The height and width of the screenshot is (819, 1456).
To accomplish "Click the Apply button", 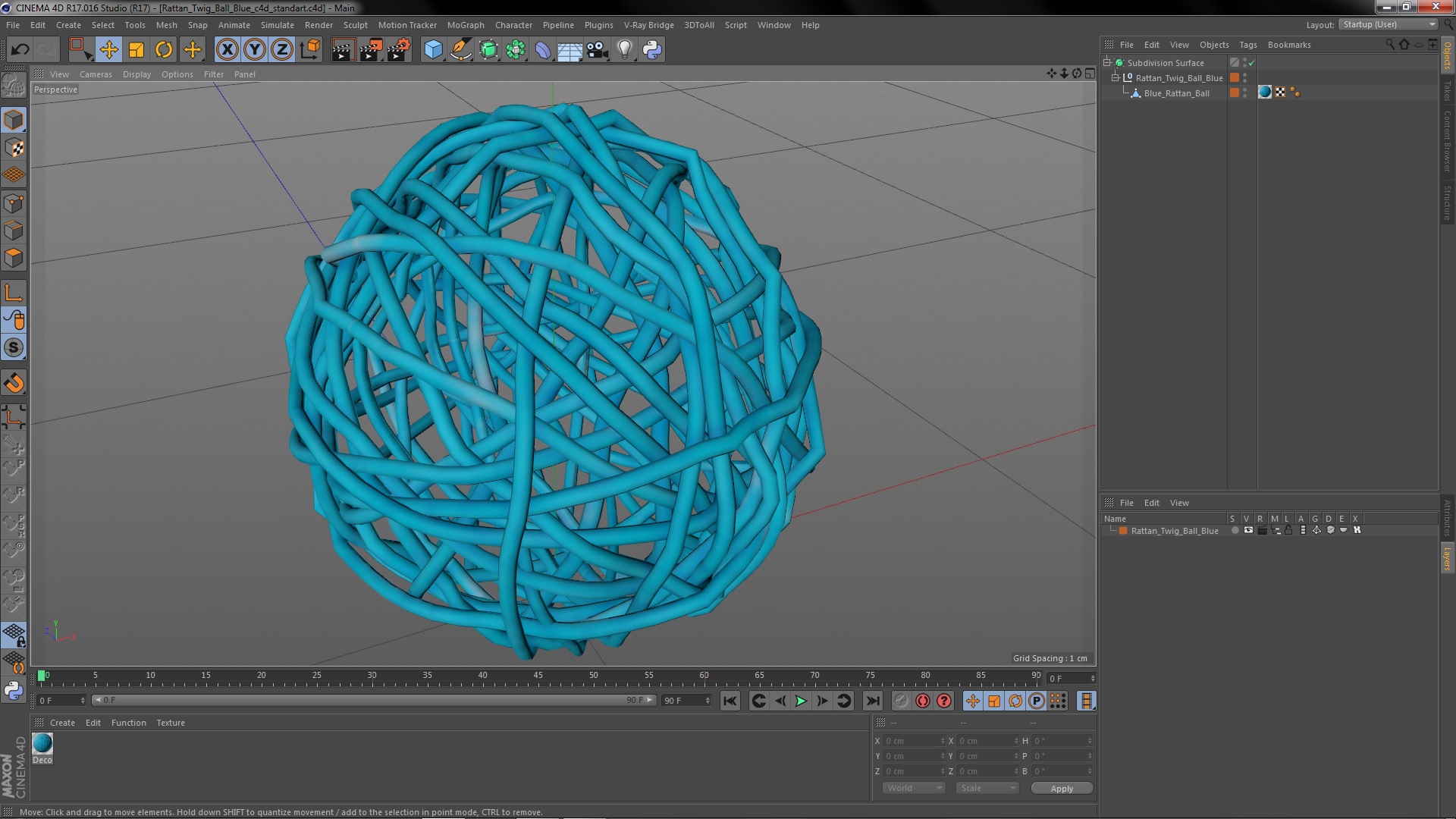I will pos(1062,789).
